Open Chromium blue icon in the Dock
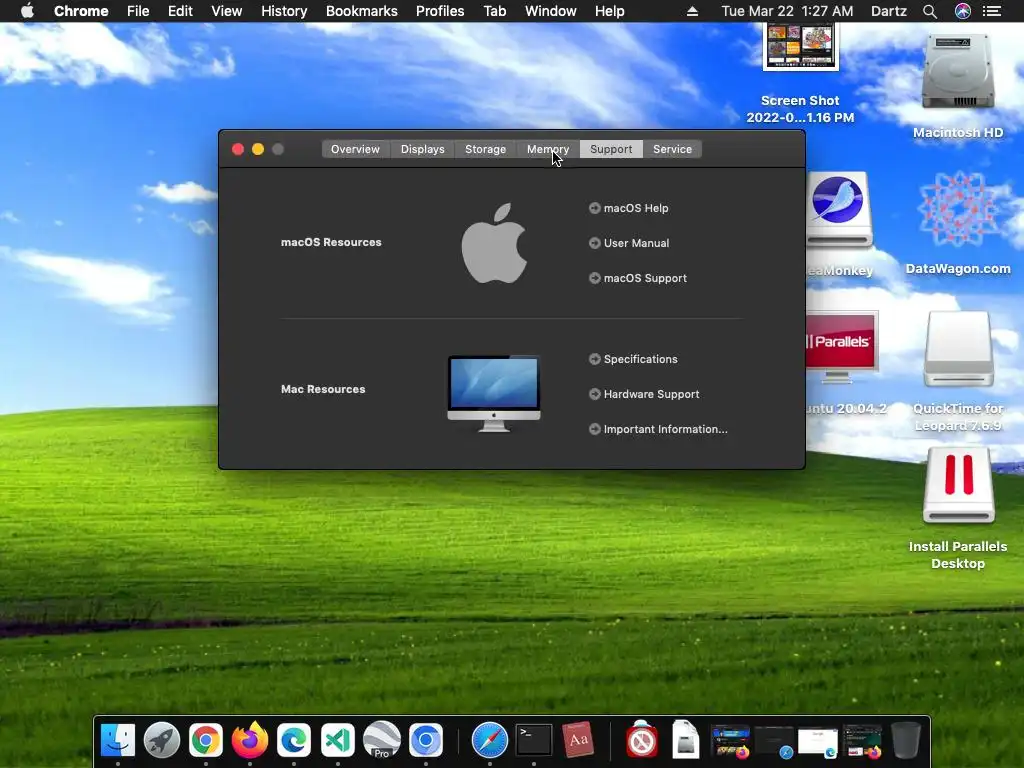Image resolution: width=1024 pixels, height=768 pixels. coord(426,741)
